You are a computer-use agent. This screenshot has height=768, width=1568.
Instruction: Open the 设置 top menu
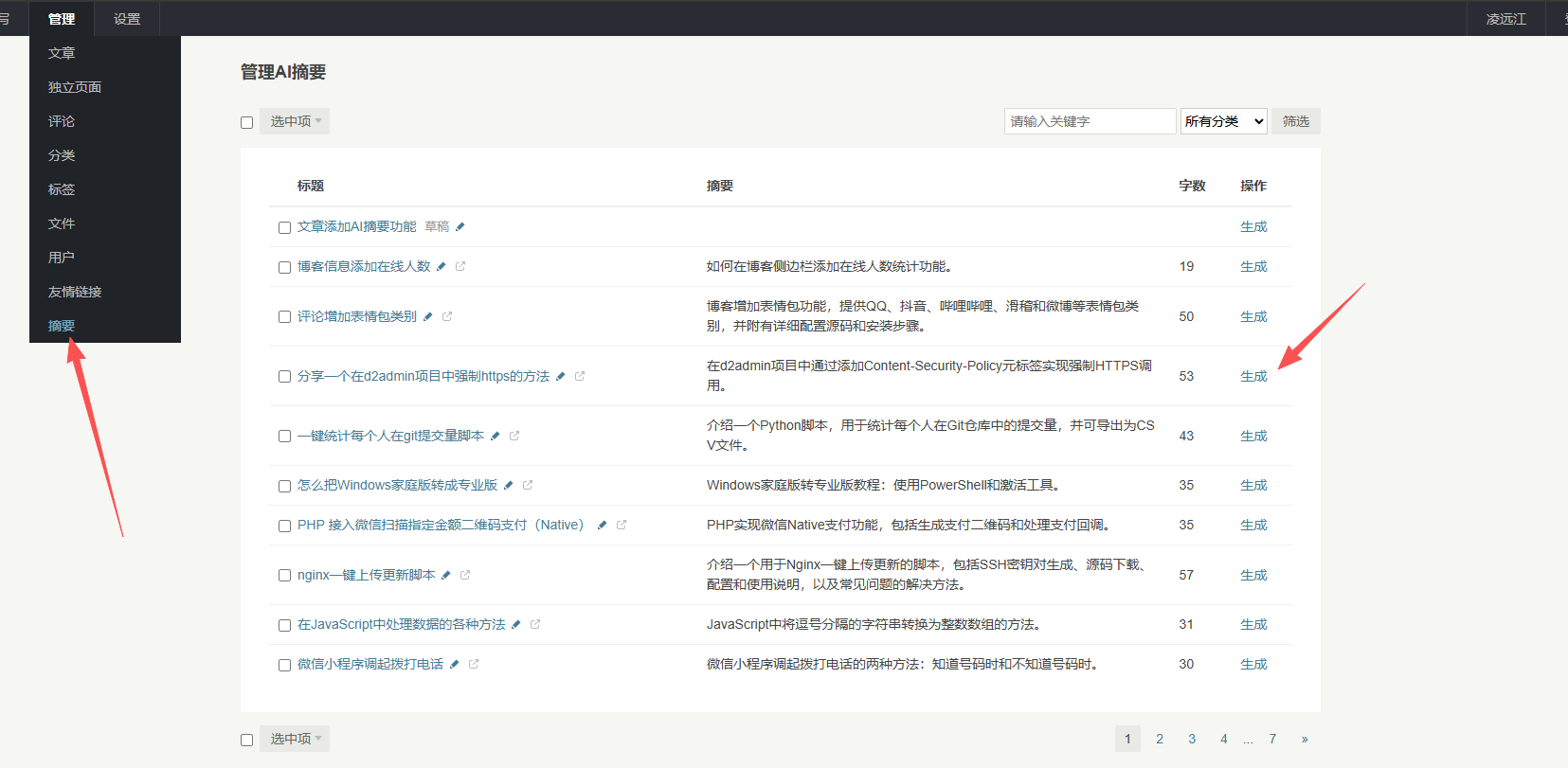pyautogui.click(x=127, y=19)
